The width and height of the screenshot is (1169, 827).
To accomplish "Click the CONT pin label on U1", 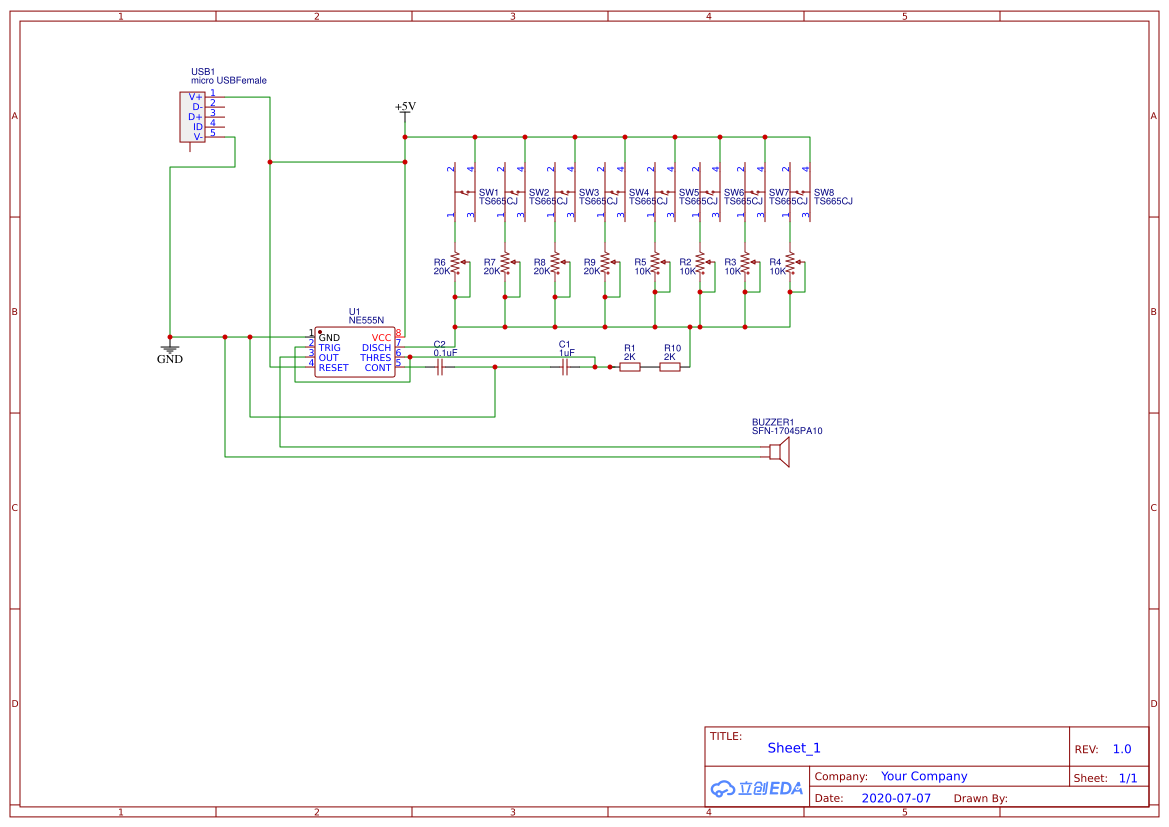I will (378, 368).
